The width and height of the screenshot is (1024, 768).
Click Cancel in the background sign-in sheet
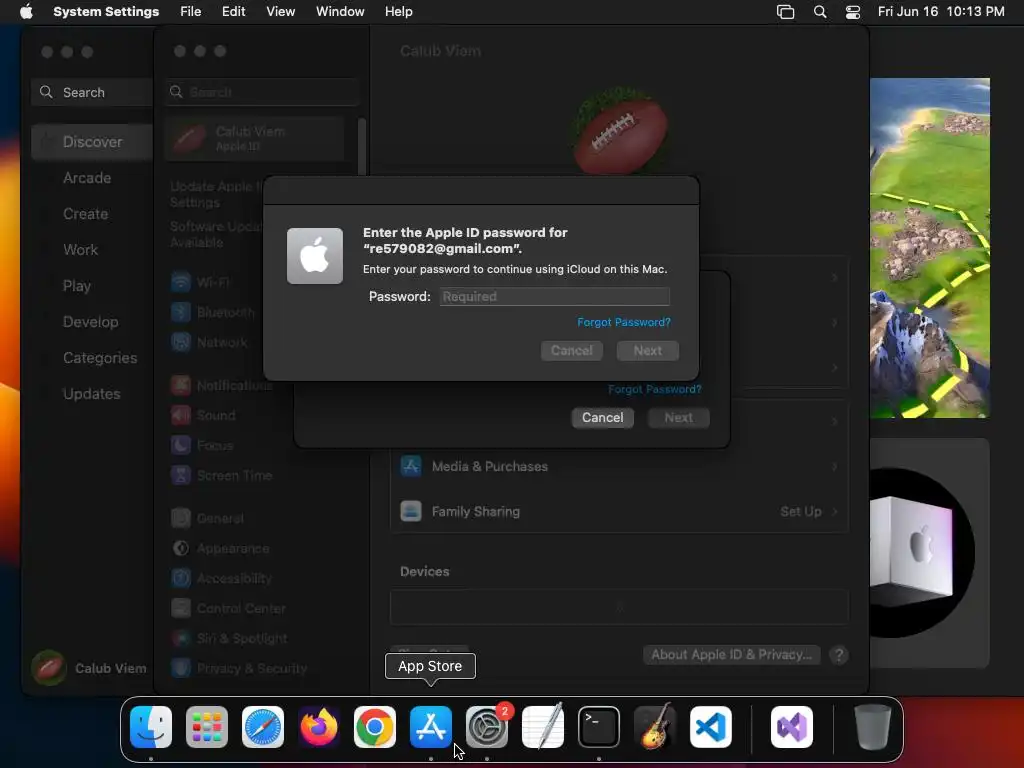click(x=603, y=418)
